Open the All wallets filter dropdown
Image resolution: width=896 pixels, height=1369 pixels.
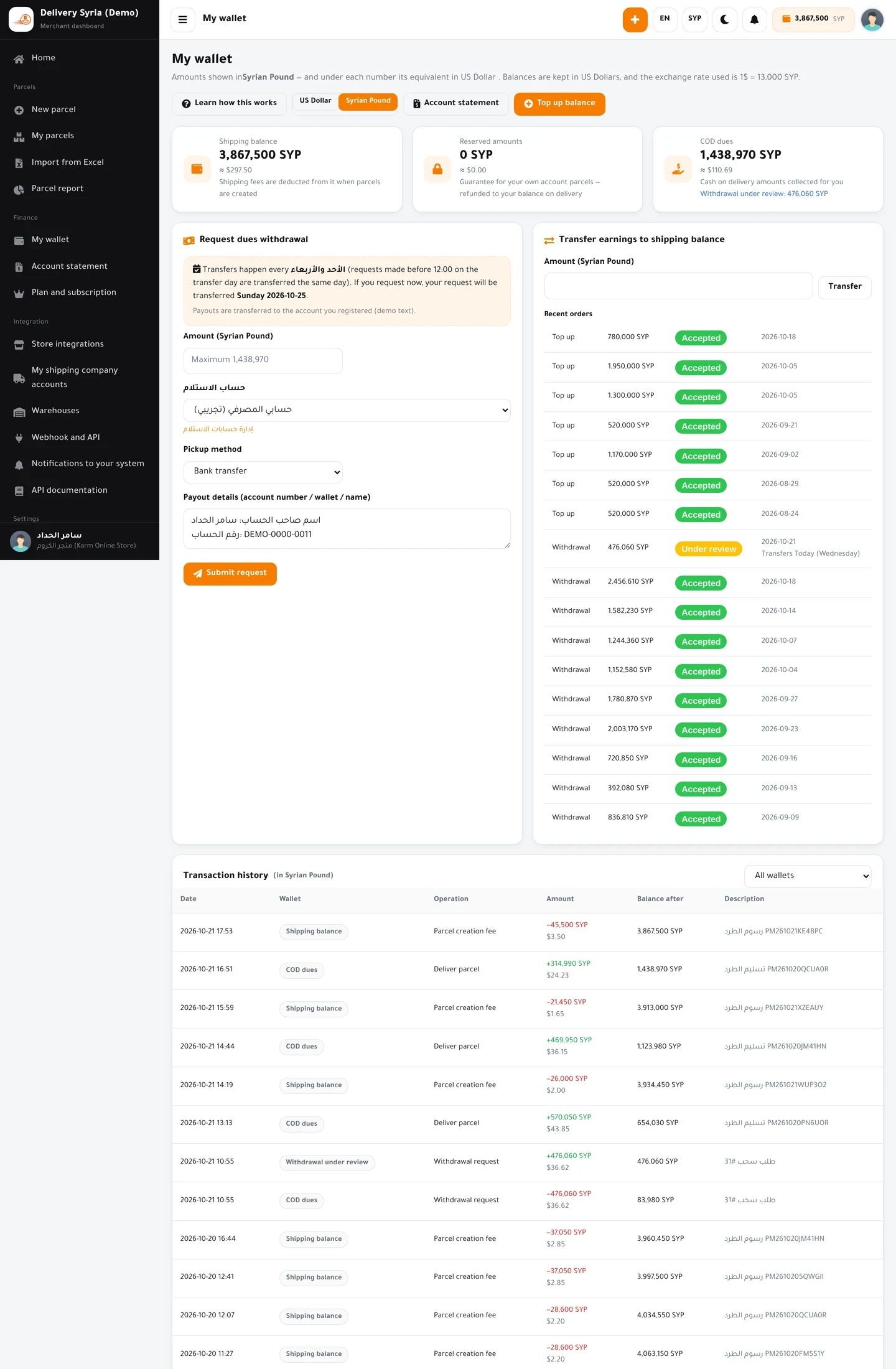pyautogui.click(x=807, y=876)
